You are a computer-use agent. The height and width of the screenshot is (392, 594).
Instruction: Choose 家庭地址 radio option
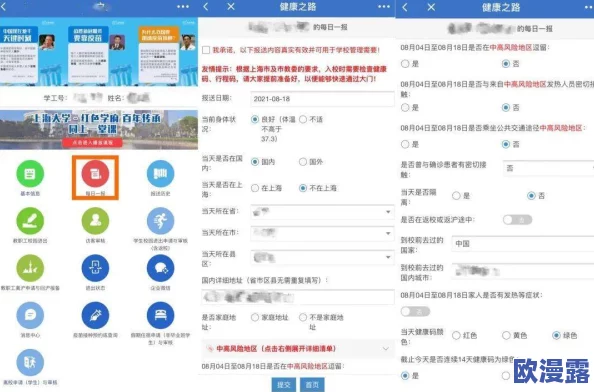tap(255, 317)
